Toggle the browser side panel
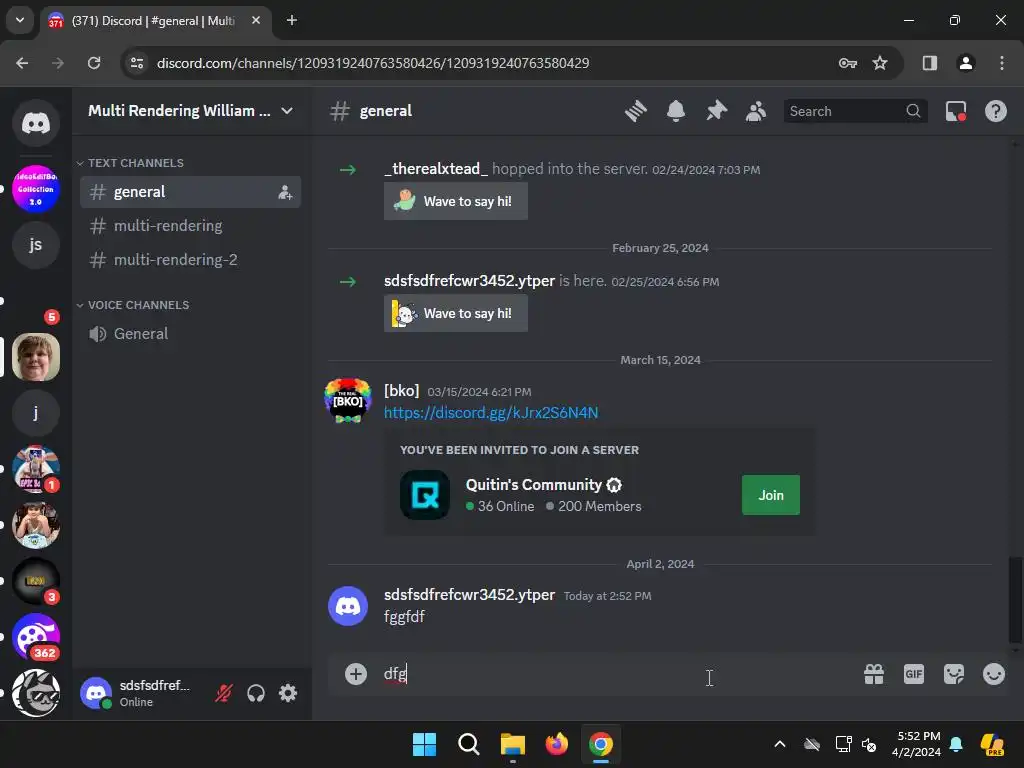The image size is (1024, 768). tap(930, 63)
